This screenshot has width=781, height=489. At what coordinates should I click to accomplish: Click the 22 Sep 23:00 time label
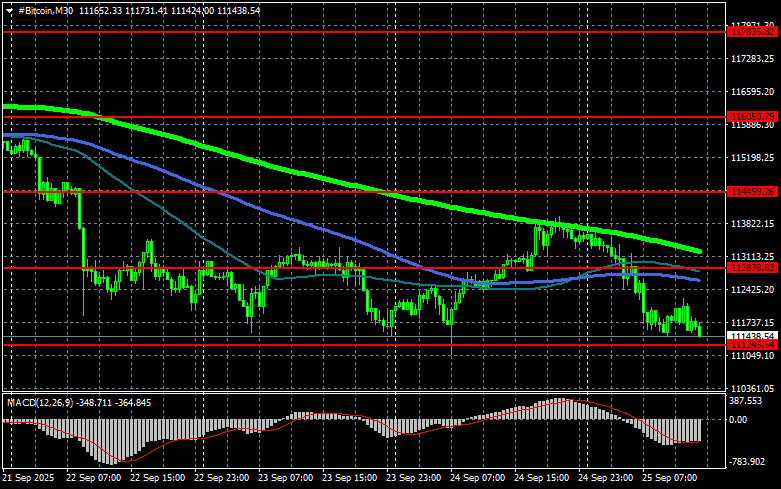point(222,478)
